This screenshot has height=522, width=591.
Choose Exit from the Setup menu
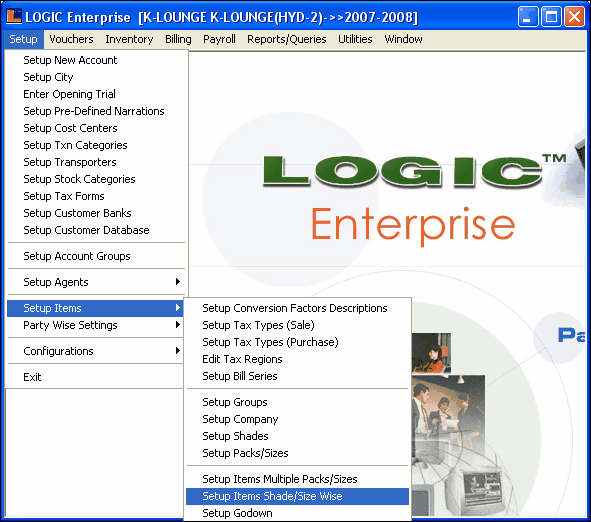96,377
